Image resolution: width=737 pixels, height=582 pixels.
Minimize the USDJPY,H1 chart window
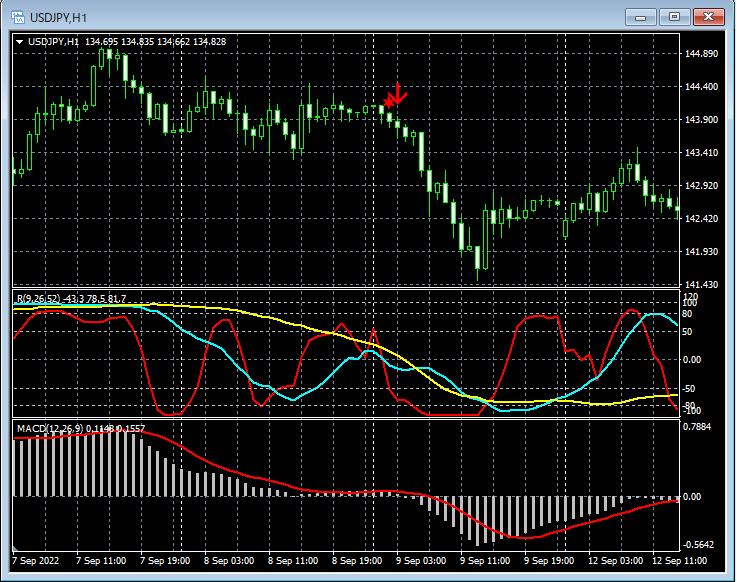click(x=641, y=16)
